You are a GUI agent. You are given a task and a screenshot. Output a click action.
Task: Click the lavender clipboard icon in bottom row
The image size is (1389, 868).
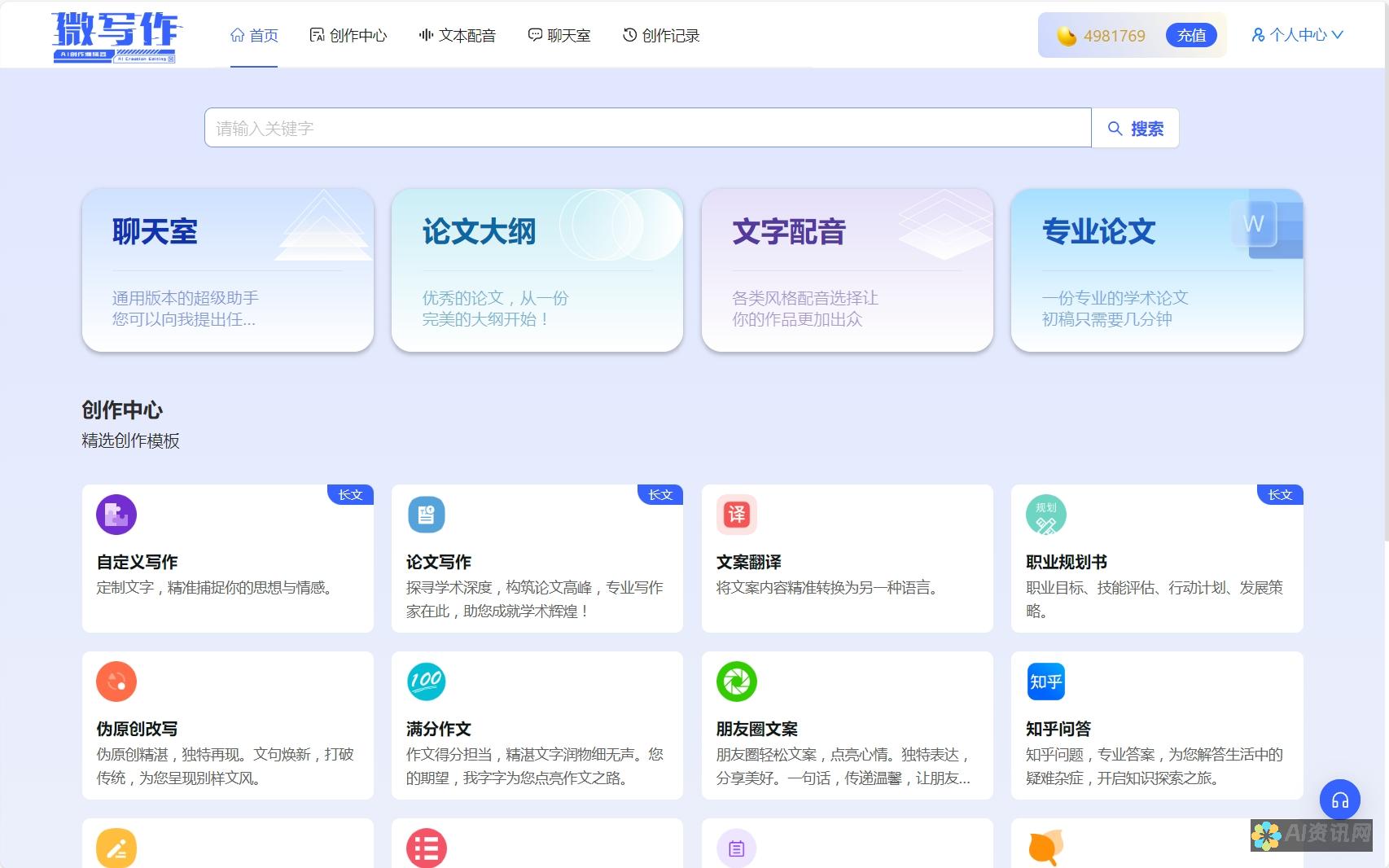pos(737,848)
